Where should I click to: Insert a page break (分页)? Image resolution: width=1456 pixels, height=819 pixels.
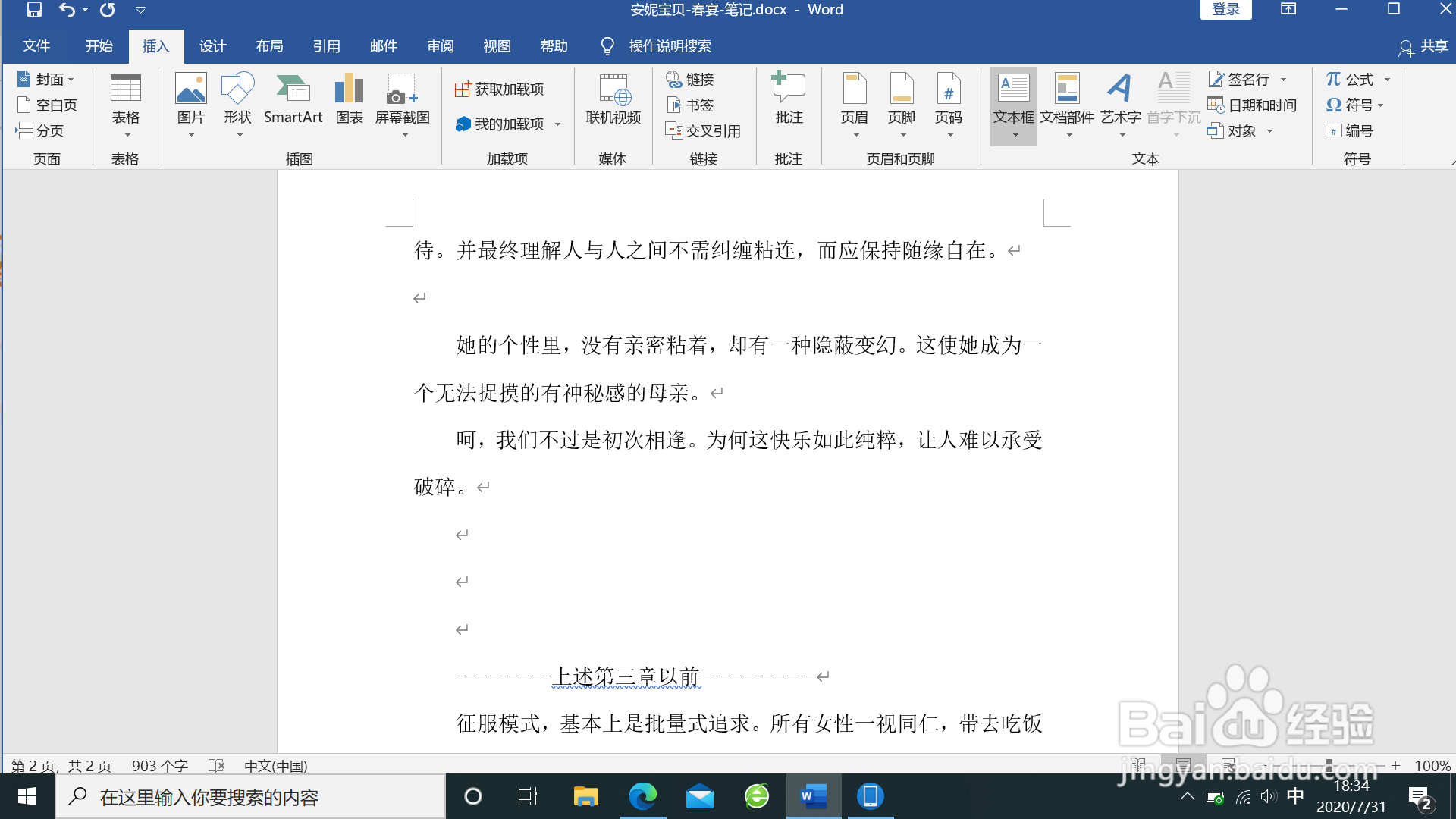point(39,130)
